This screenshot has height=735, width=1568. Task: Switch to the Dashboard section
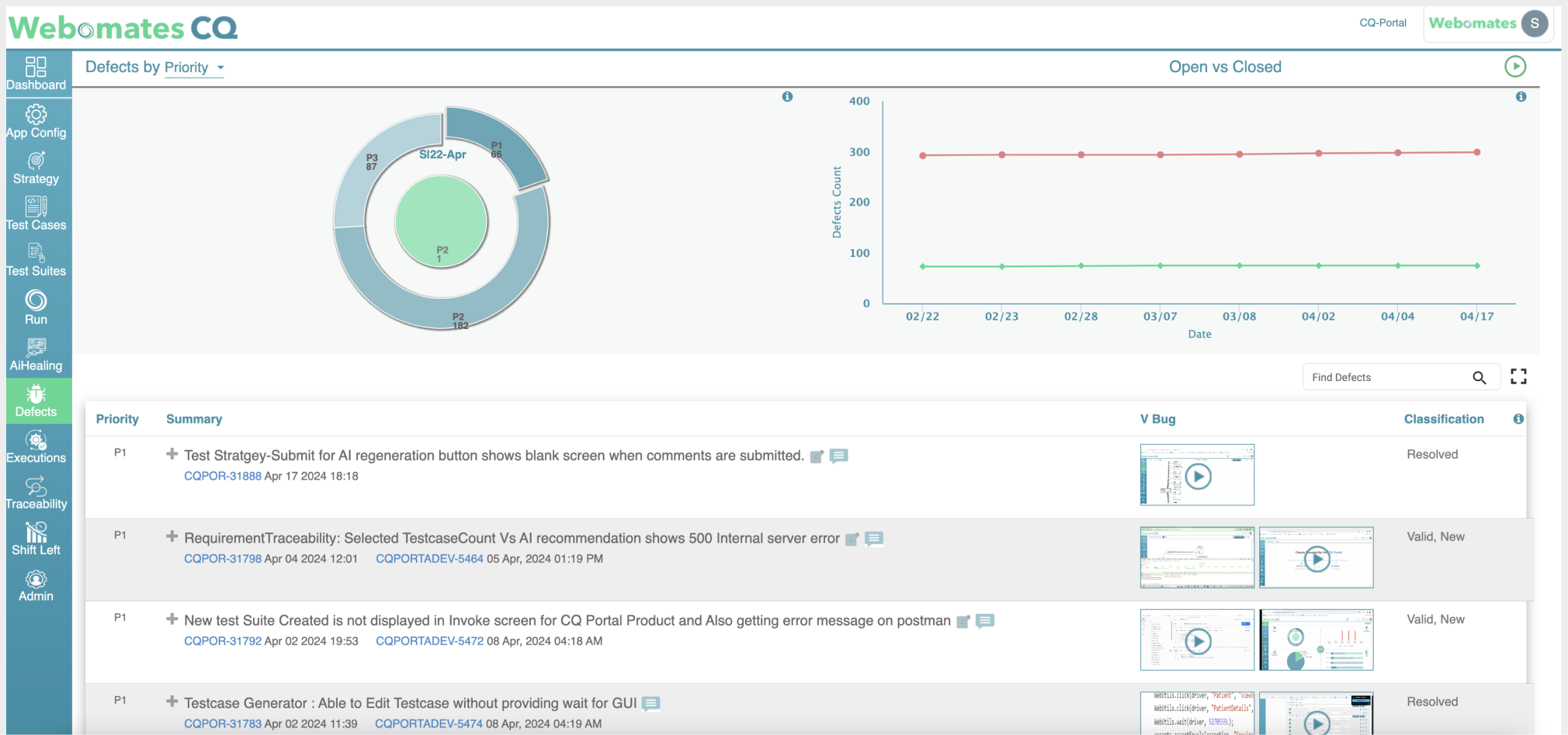point(36,72)
